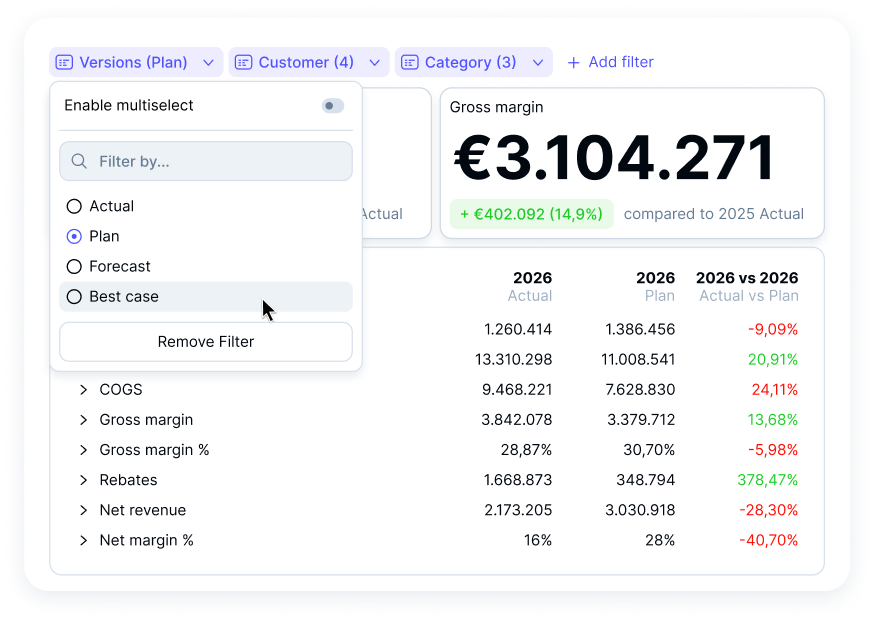This screenshot has height=622, width=875.
Task: Expand the Net revenue row
Action: [84, 510]
